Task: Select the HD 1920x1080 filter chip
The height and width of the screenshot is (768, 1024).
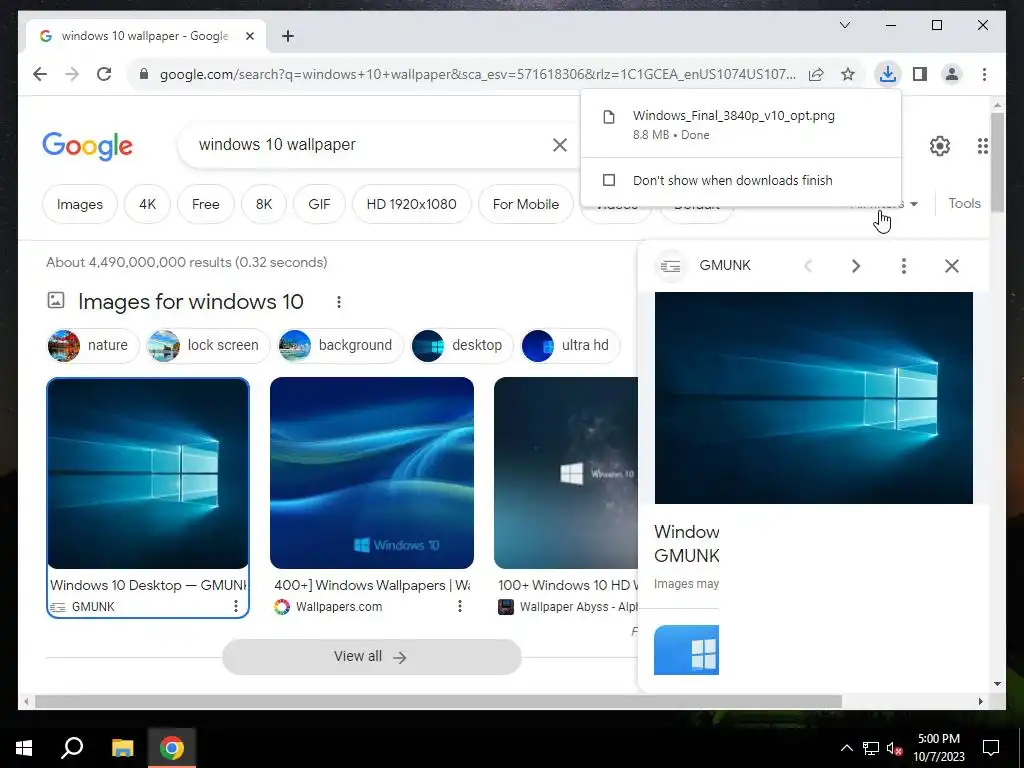Action: [411, 204]
